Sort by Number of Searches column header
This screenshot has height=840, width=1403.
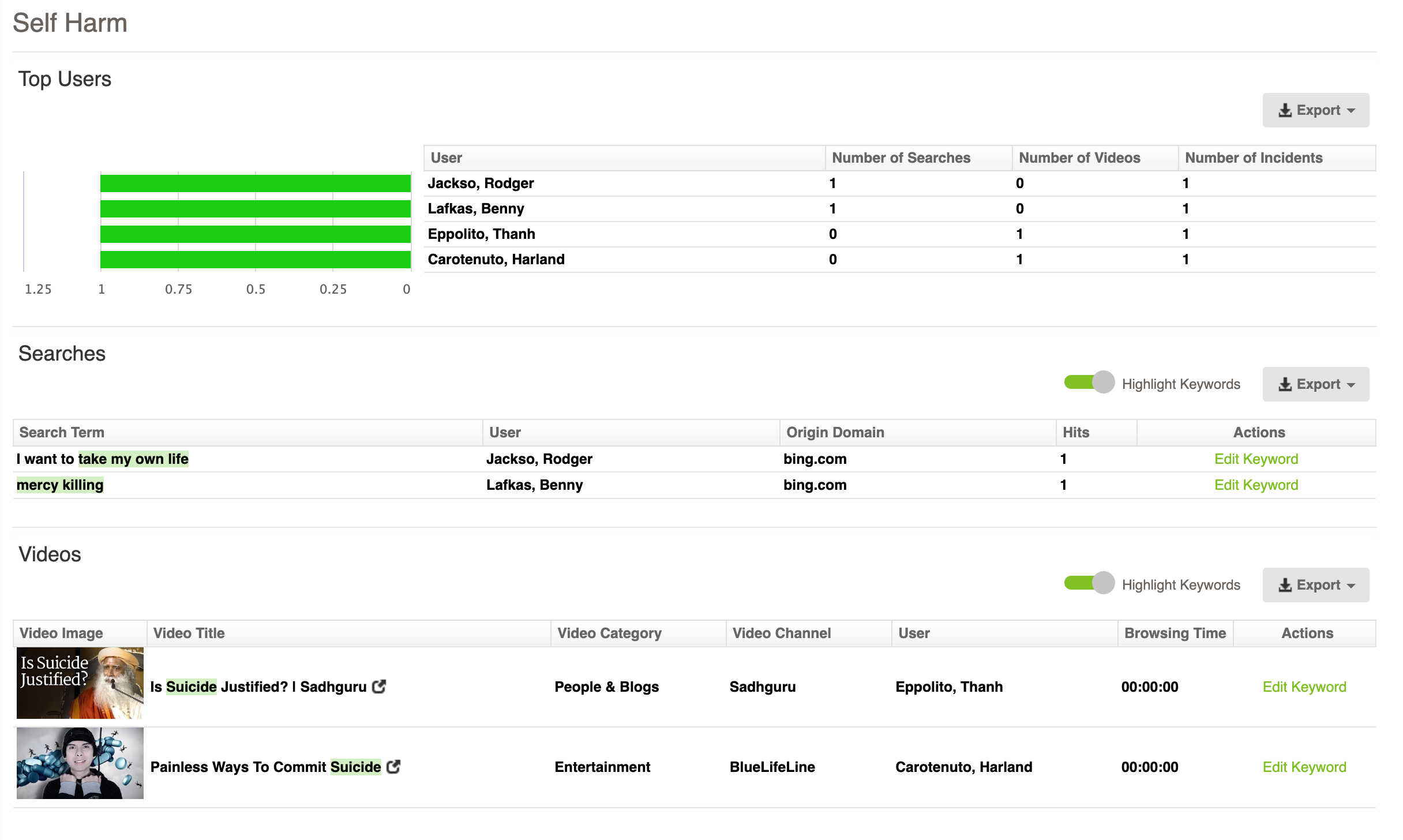pyautogui.click(x=901, y=158)
